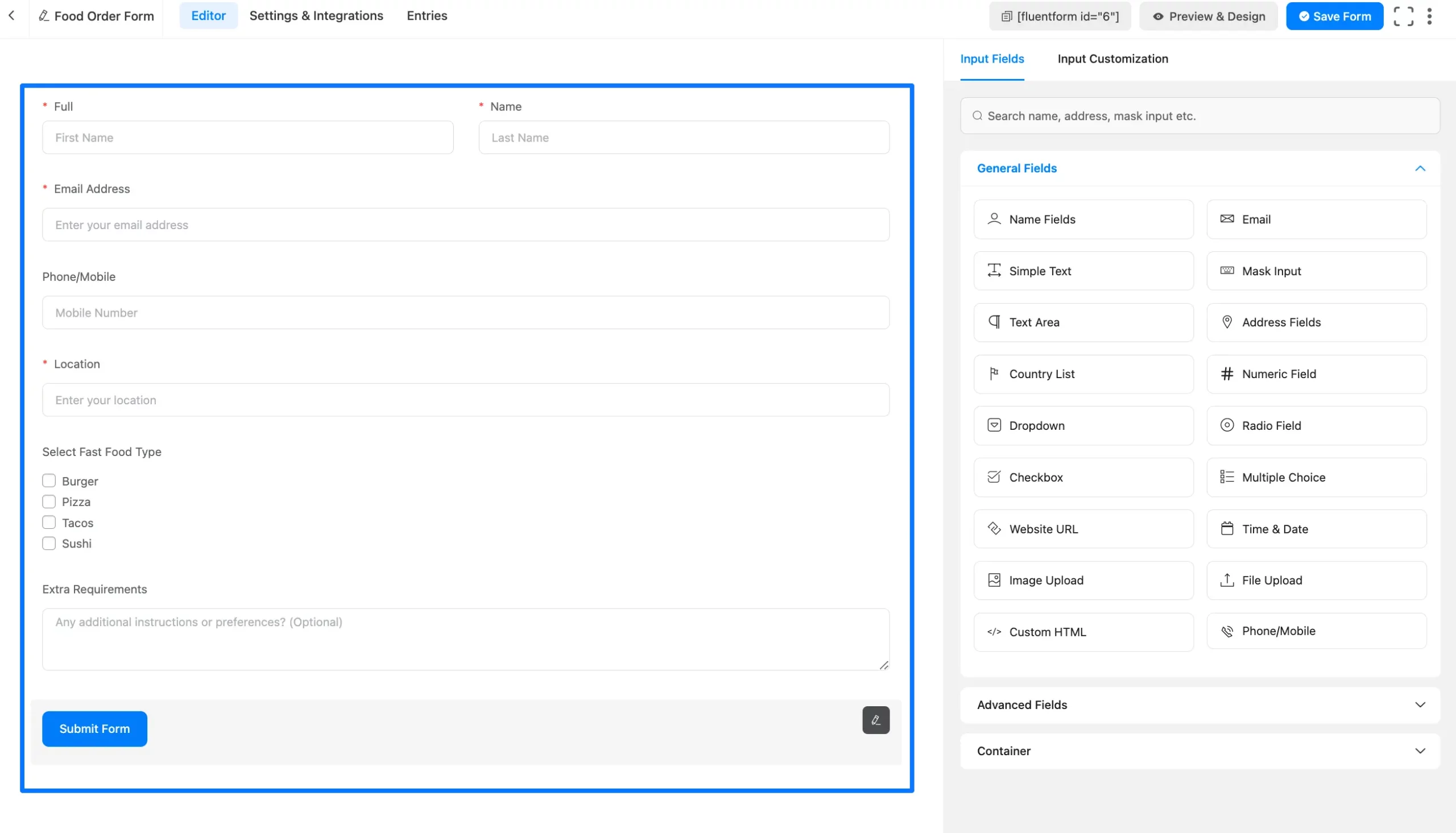Screen dimensions: 1456x833
Task: Click the Custom HTML code icon
Action: [994, 632]
